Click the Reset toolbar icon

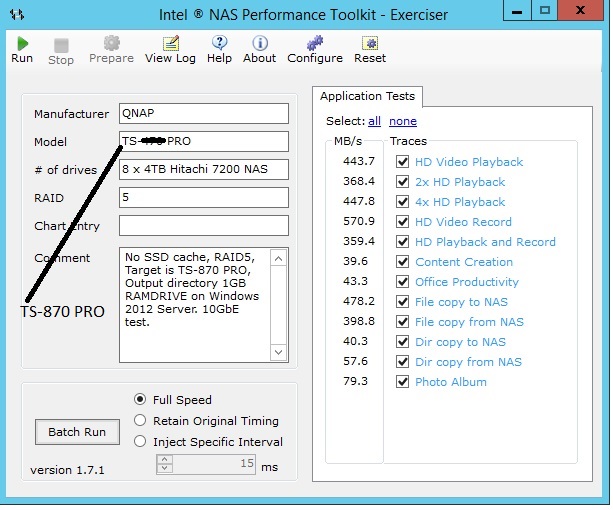click(x=370, y=43)
